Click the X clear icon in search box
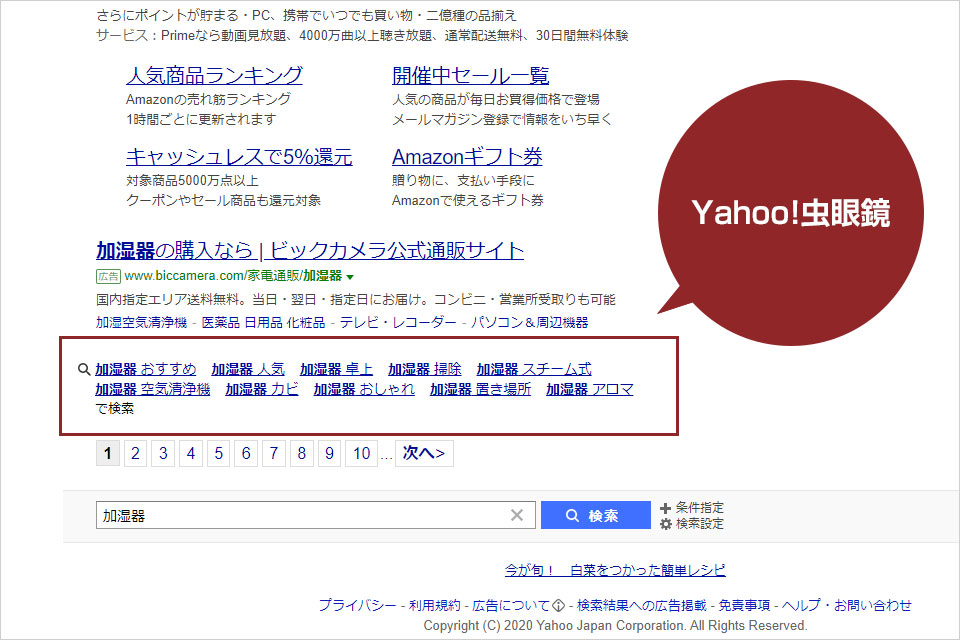This screenshot has height=640, width=960. click(517, 515)
